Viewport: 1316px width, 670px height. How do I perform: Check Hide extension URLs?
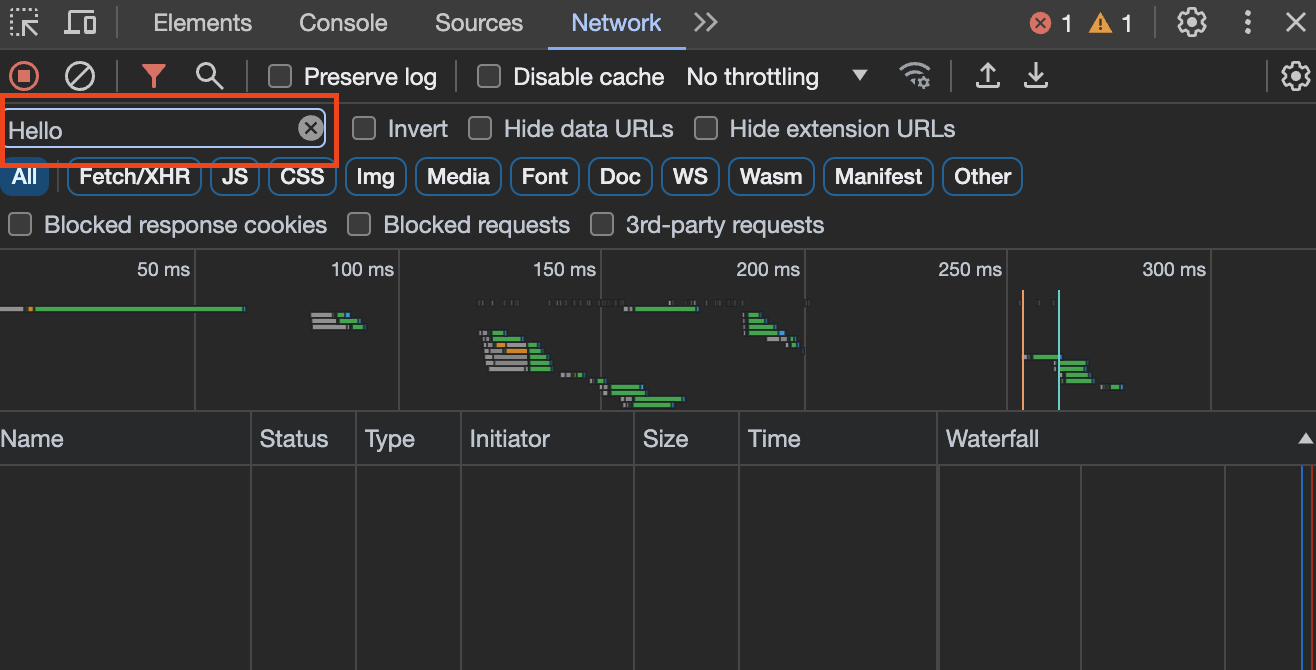[706, 128]
